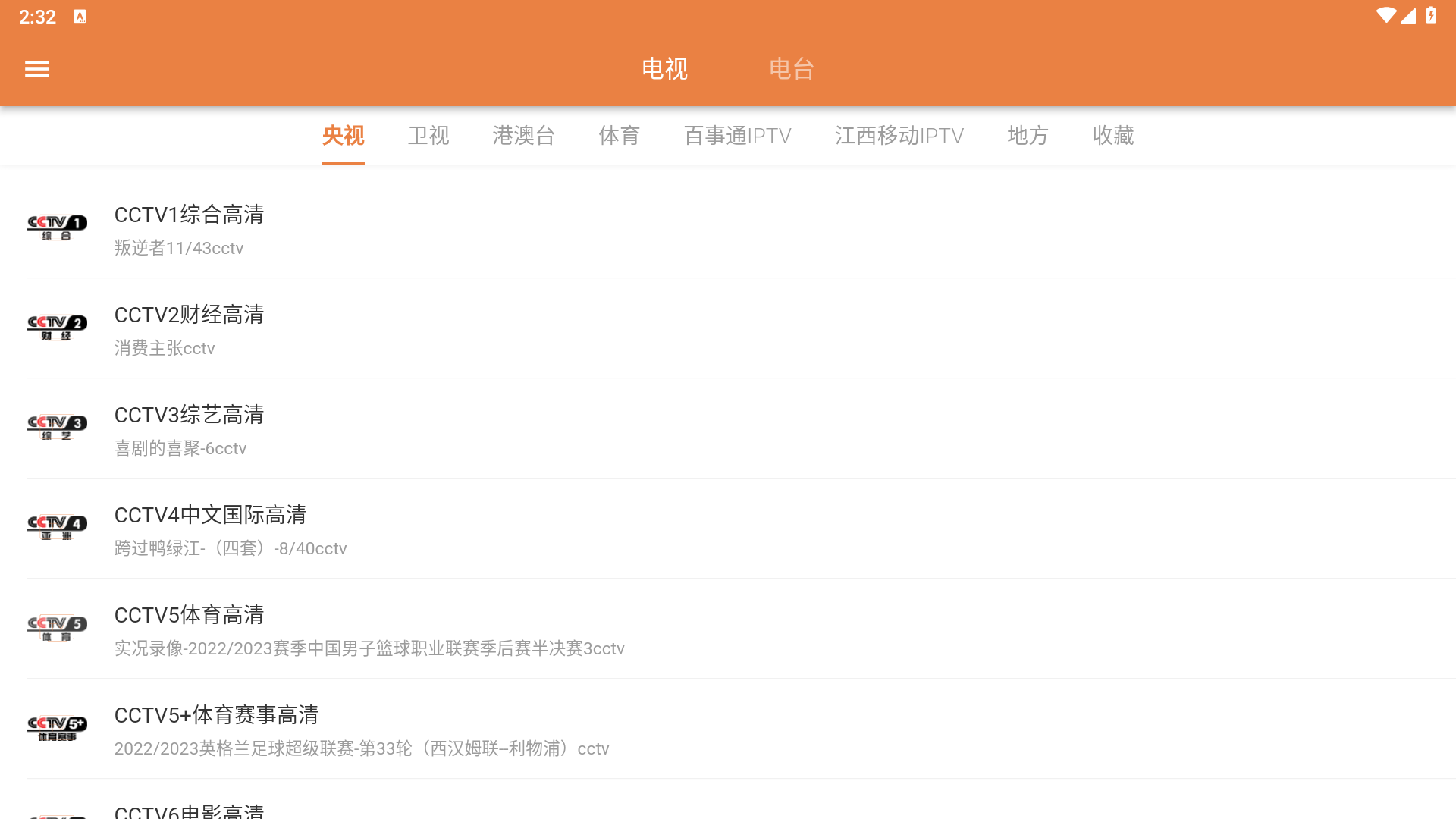Open the hamburger navigation menu
The width and height of the screenshot is (1456, 819).
click(36, 69)
